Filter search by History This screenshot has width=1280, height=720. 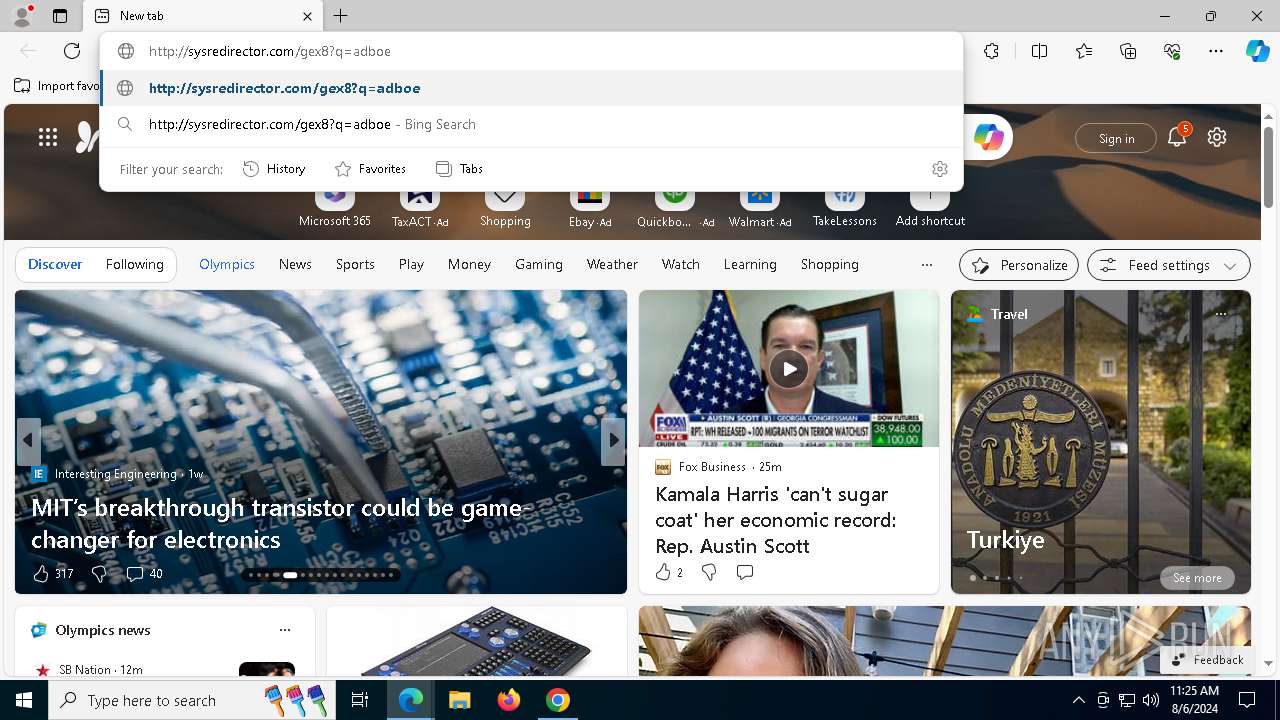point(274,169)
